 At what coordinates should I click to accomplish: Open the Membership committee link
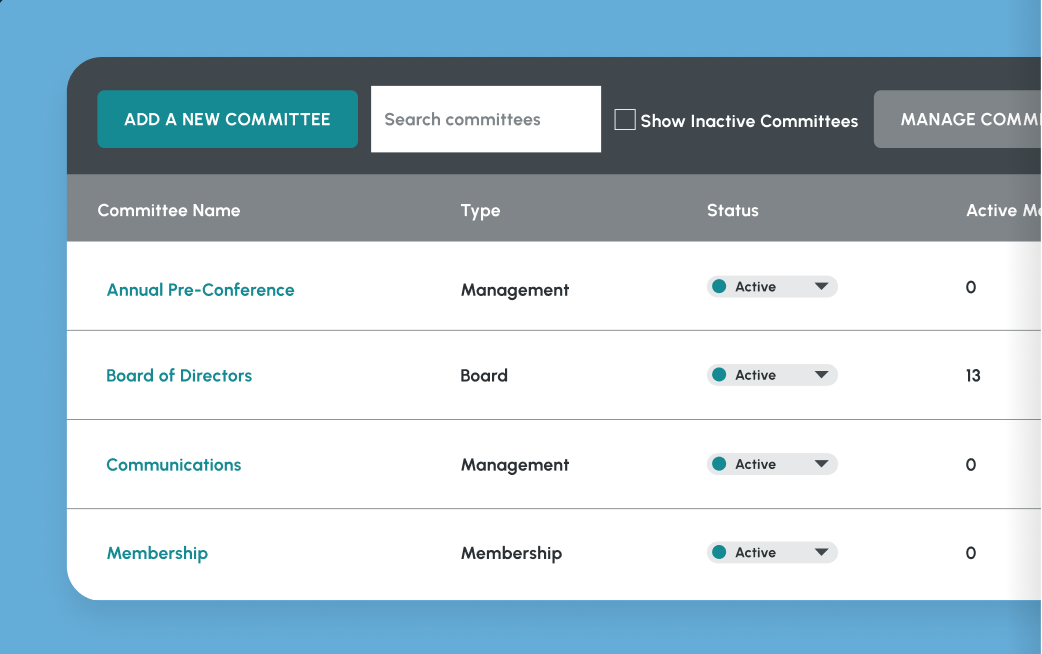point(157,553)
